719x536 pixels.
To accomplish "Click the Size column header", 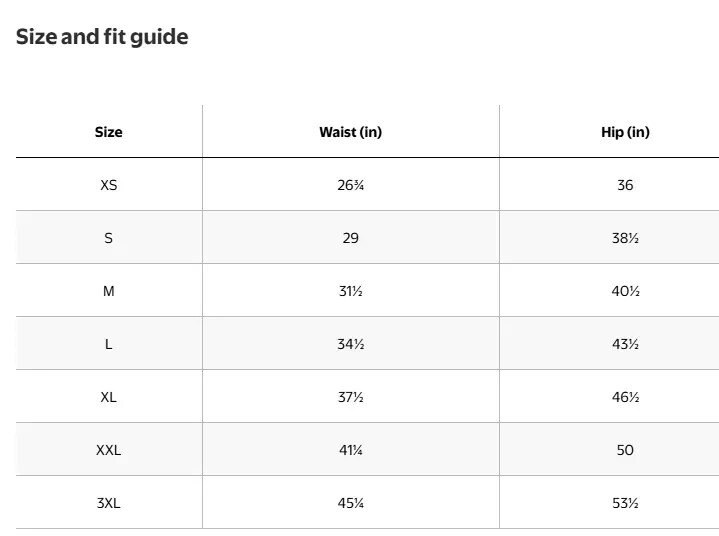I will pos(109,132).
